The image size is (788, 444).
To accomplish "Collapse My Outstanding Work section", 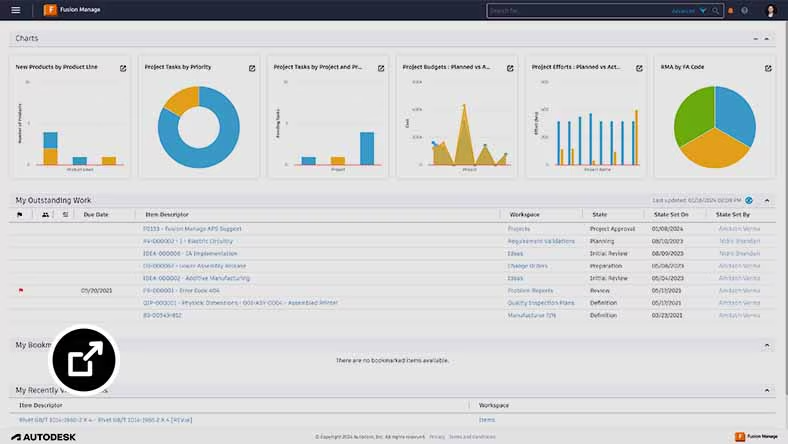I will click(767, 200).
